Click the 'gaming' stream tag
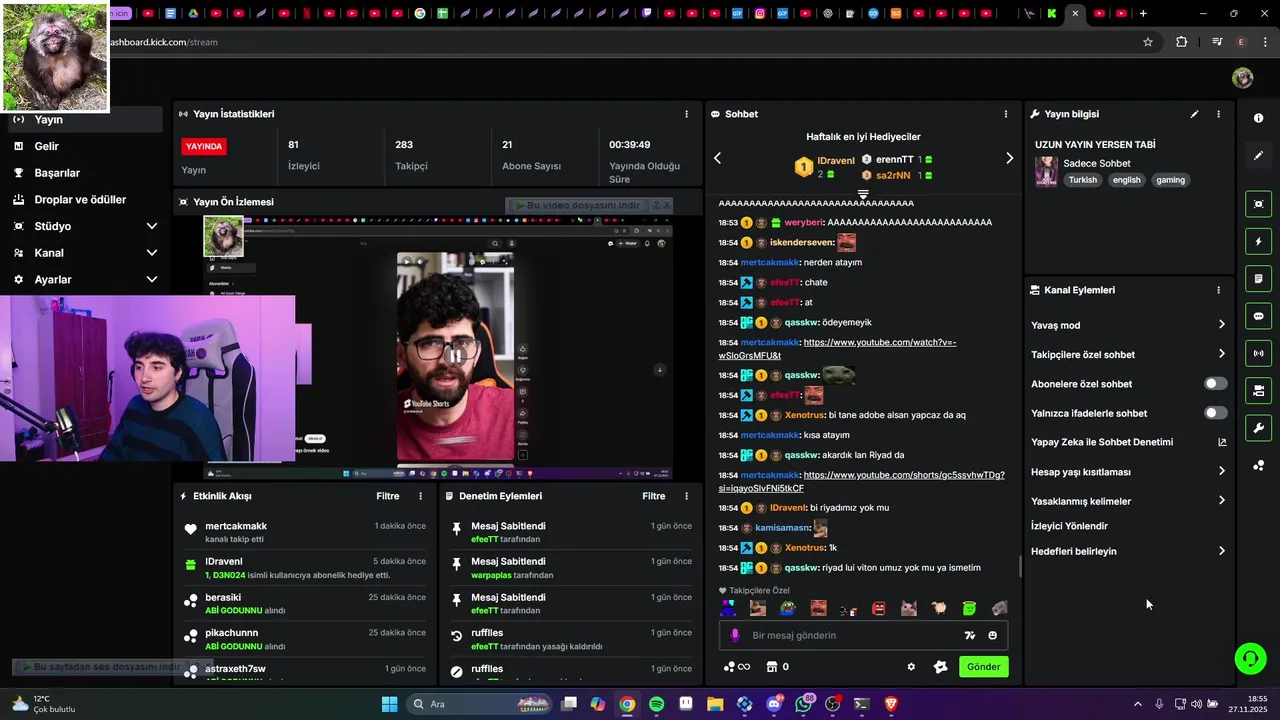 1170,180
